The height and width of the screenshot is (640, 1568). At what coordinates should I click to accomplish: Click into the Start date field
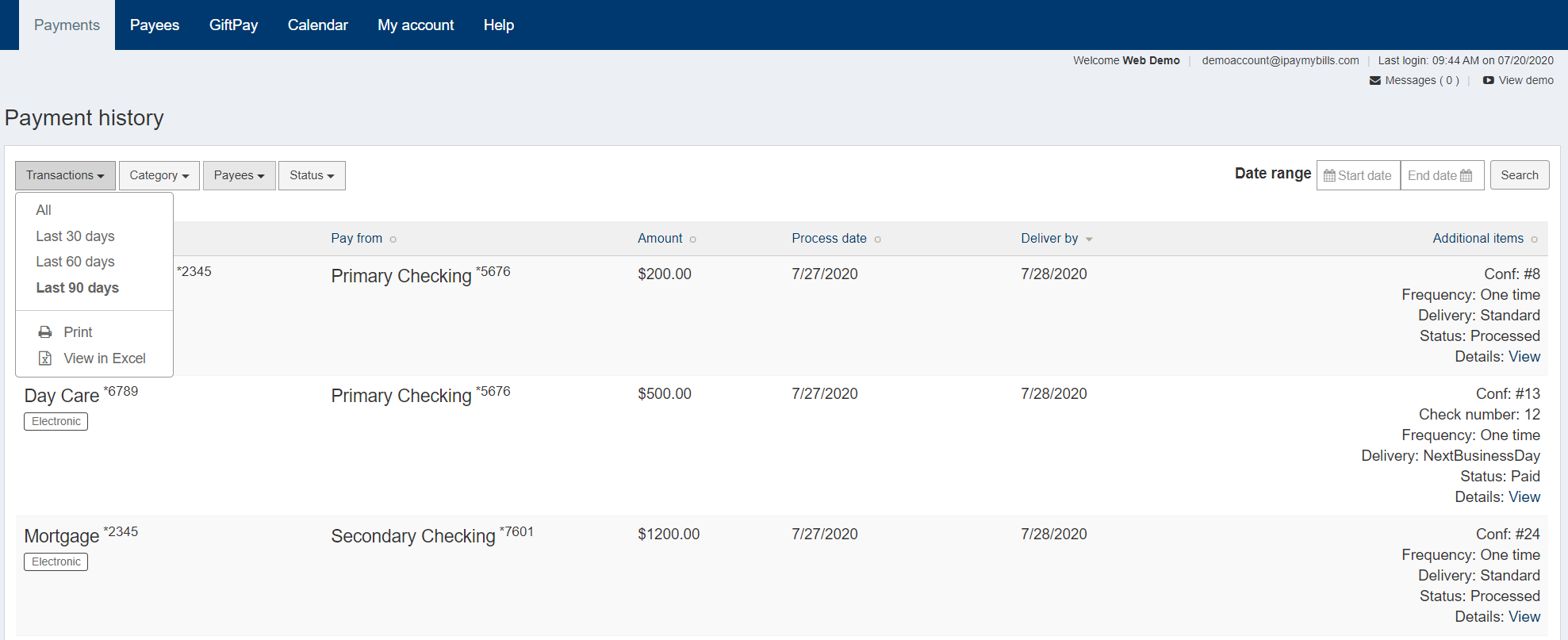pos(1358,175)
